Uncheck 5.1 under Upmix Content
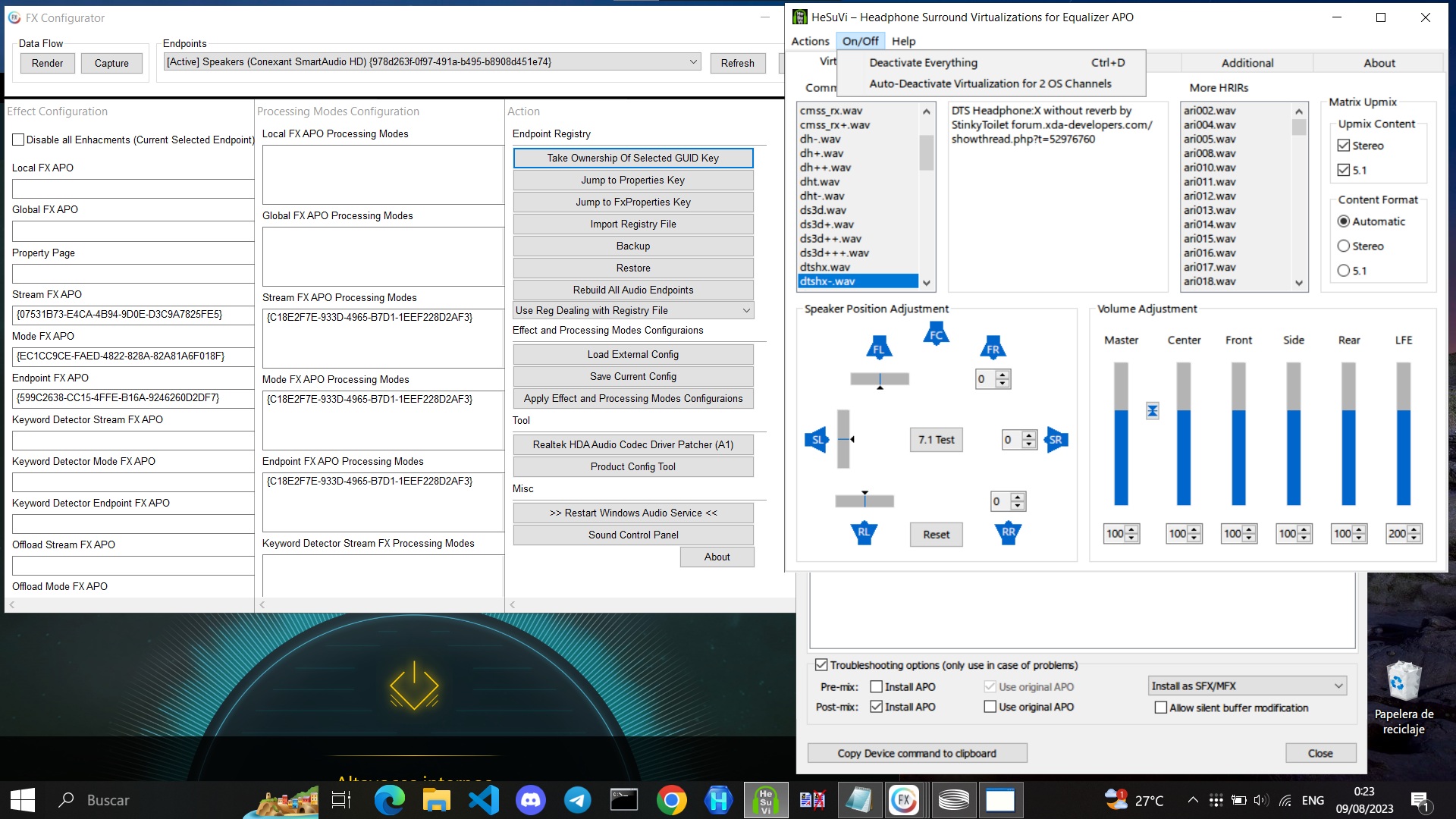Screen dimensions: 1456x819 coord(1344,170)
